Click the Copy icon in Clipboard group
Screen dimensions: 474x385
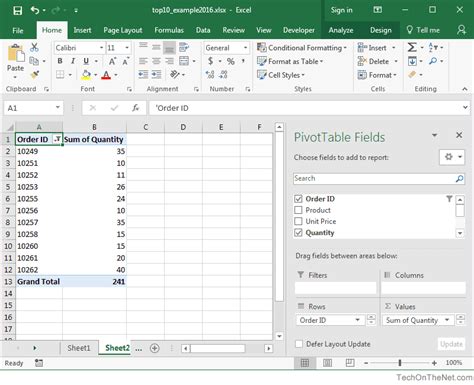(34, 61)
